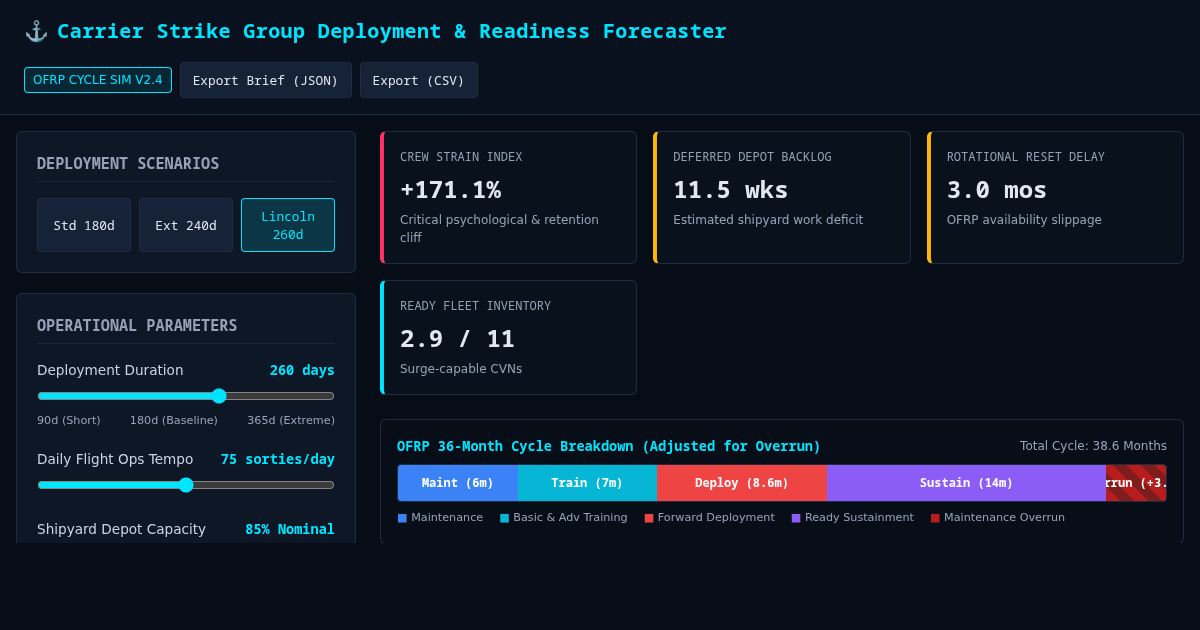Click the OFRP 36-Month Cycle Breakdown heading
Screen dimensions: 1200x630
click(608, 446)
